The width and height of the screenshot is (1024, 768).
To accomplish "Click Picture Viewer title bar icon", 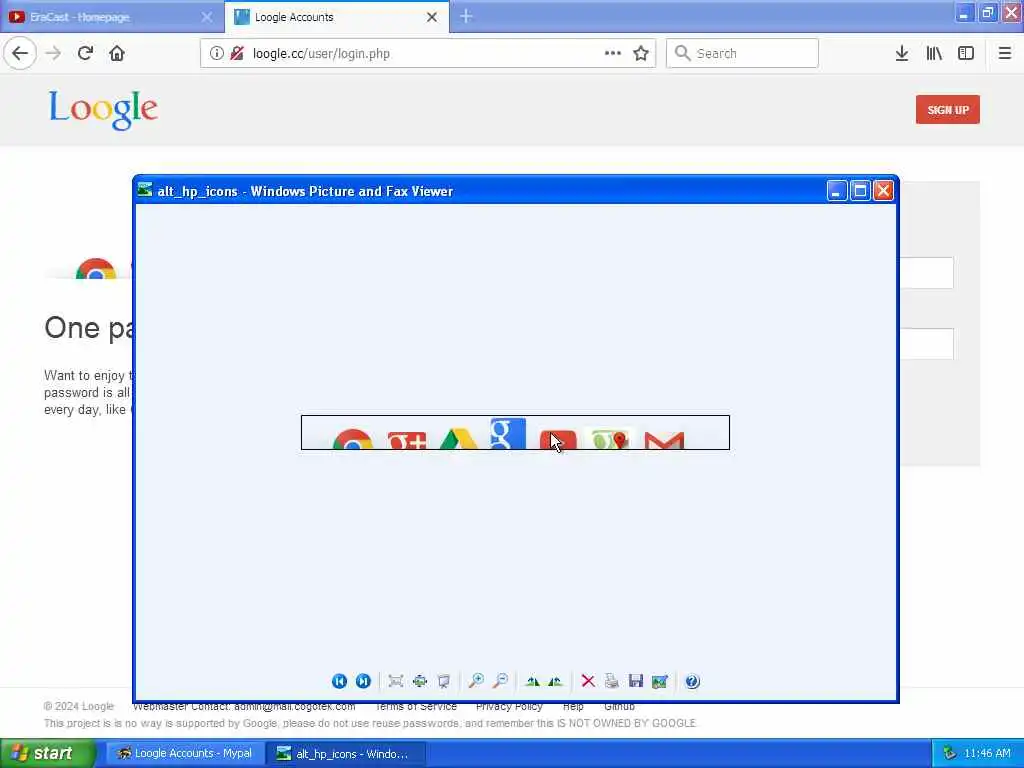I will [145, 190].
